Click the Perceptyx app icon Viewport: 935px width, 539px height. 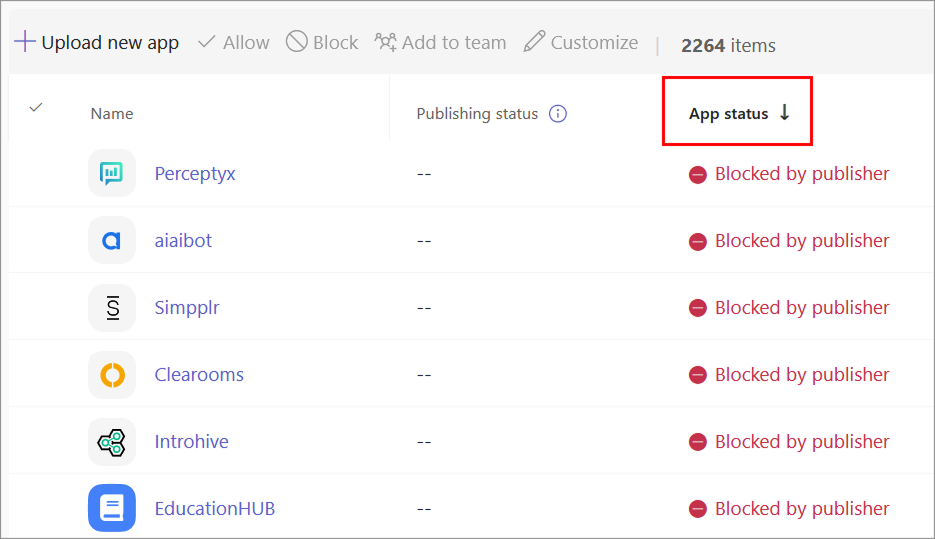pos(112,173)
